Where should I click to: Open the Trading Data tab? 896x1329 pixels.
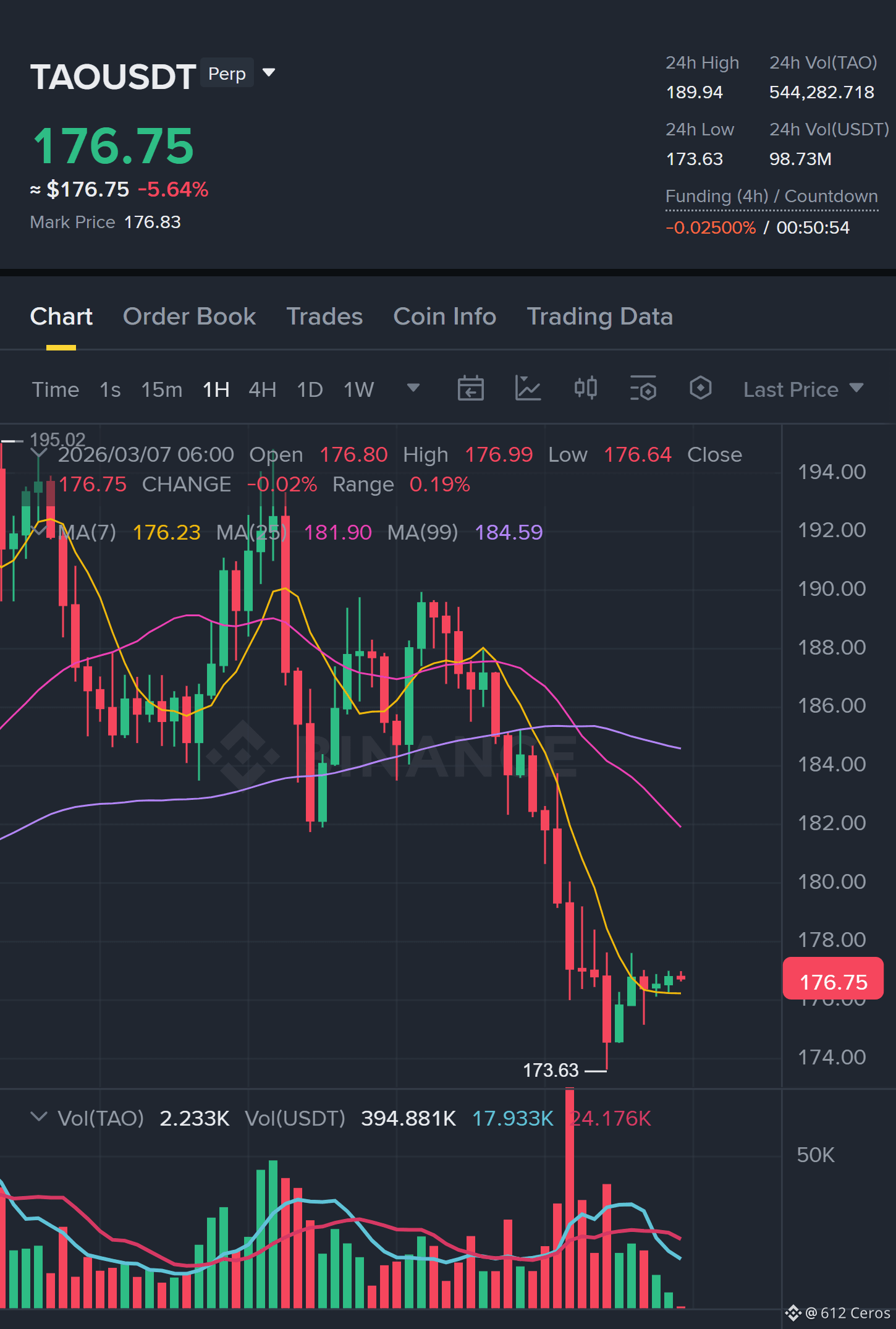click(x=599, y=316)
